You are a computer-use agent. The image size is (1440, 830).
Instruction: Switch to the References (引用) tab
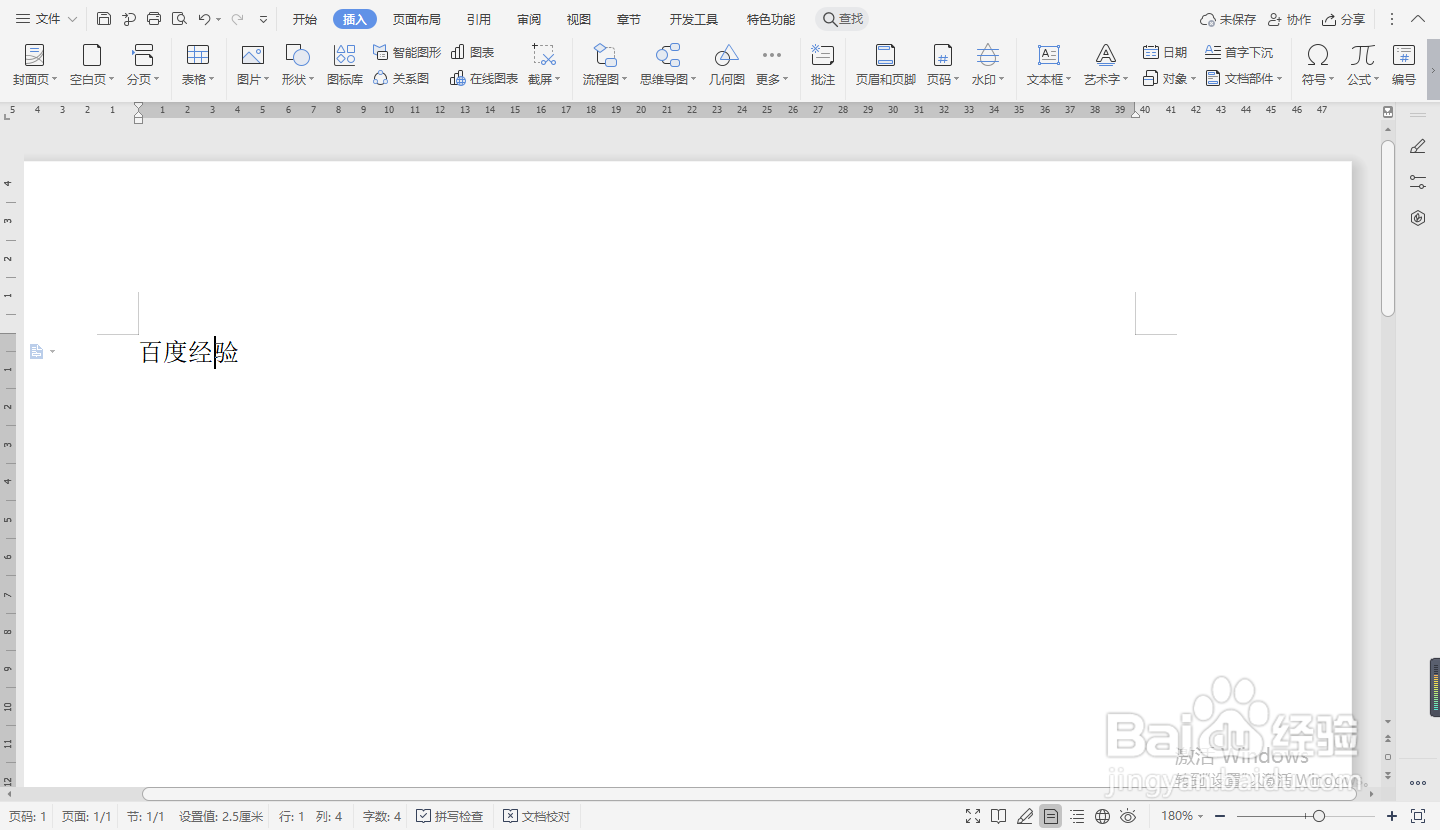(x=479, y=19)
